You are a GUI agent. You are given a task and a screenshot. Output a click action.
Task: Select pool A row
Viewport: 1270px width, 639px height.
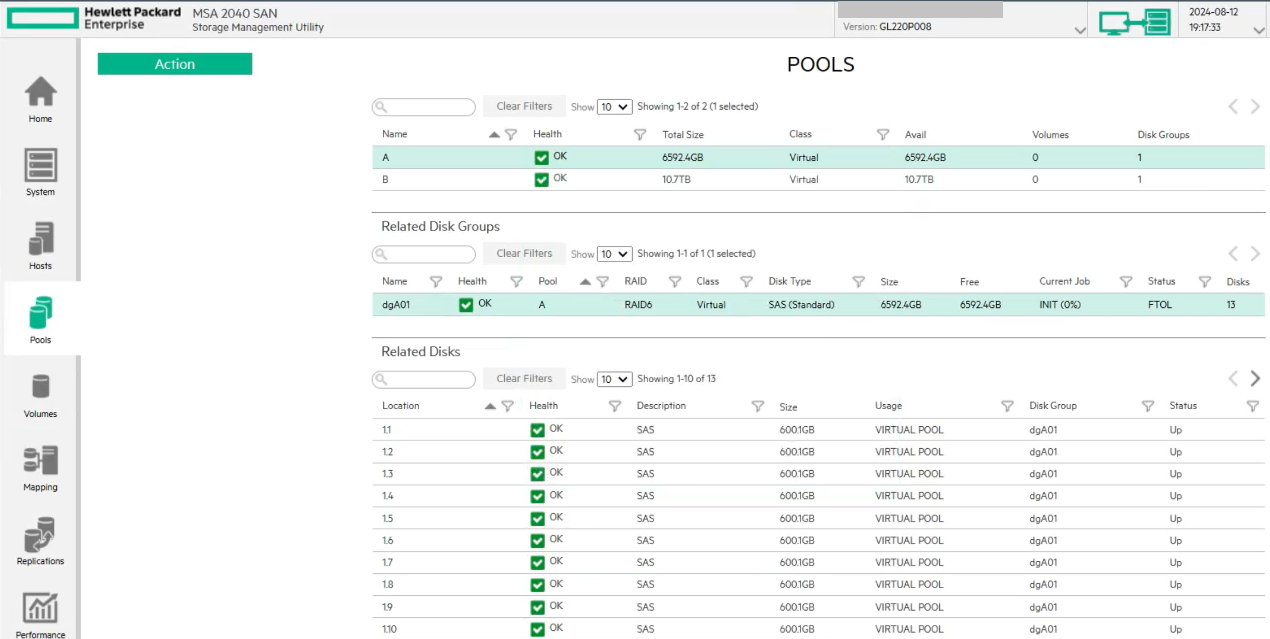point(818,157)
